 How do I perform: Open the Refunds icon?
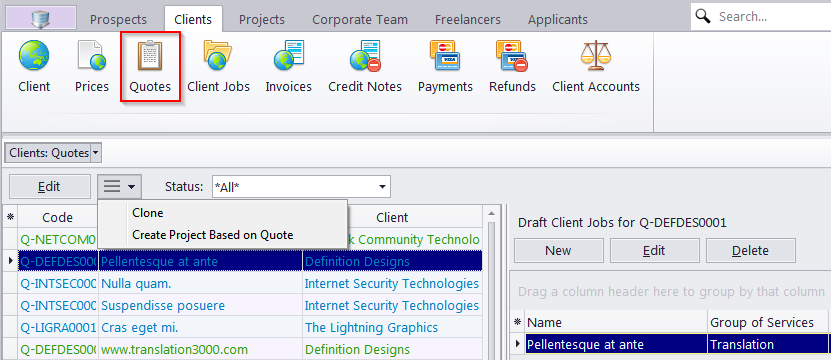pos(512,55)
